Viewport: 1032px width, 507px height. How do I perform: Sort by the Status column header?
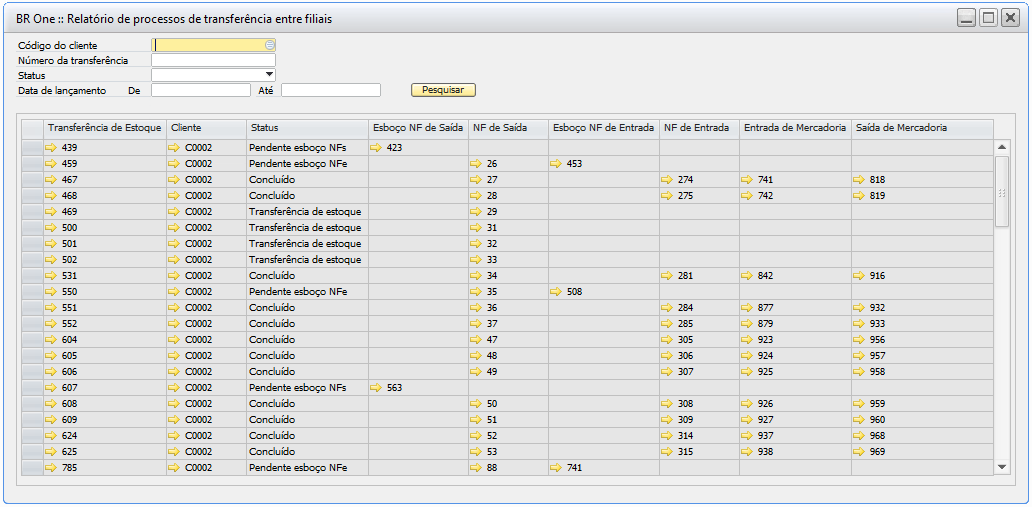coord(307,128)
